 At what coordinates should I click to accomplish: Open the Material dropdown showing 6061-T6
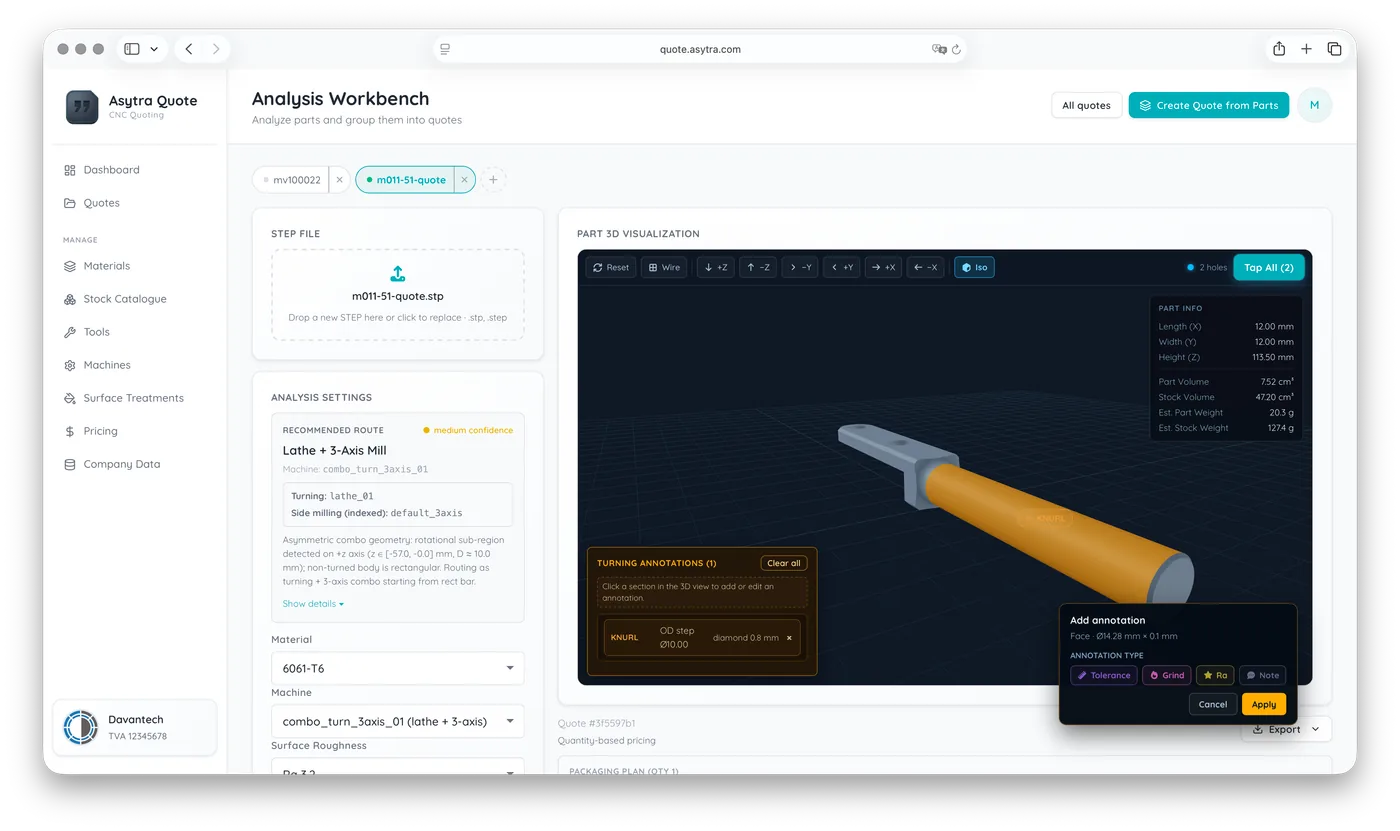point(397,668)
